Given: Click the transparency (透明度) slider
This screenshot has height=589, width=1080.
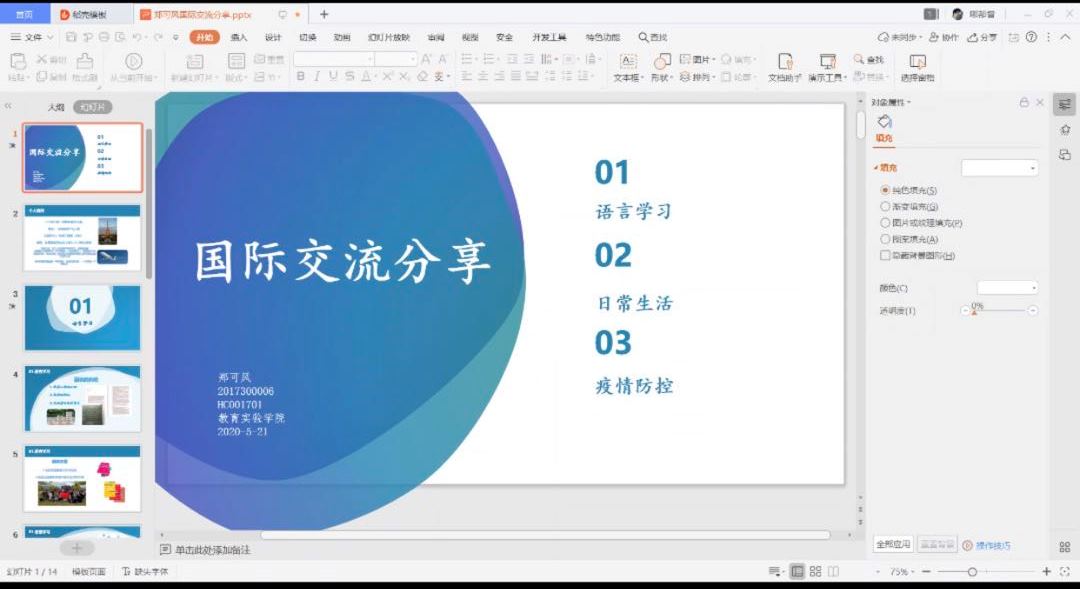Looking at the screenshot, I should 998,311.
